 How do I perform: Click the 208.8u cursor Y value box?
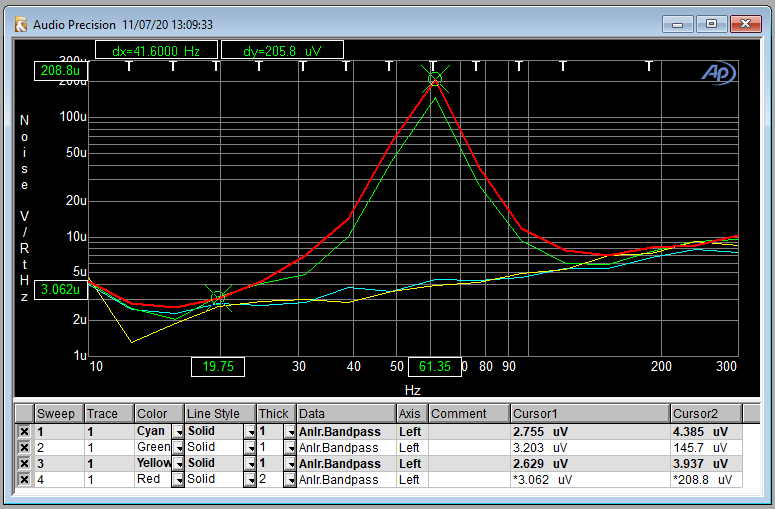click(x=60, y=71)
